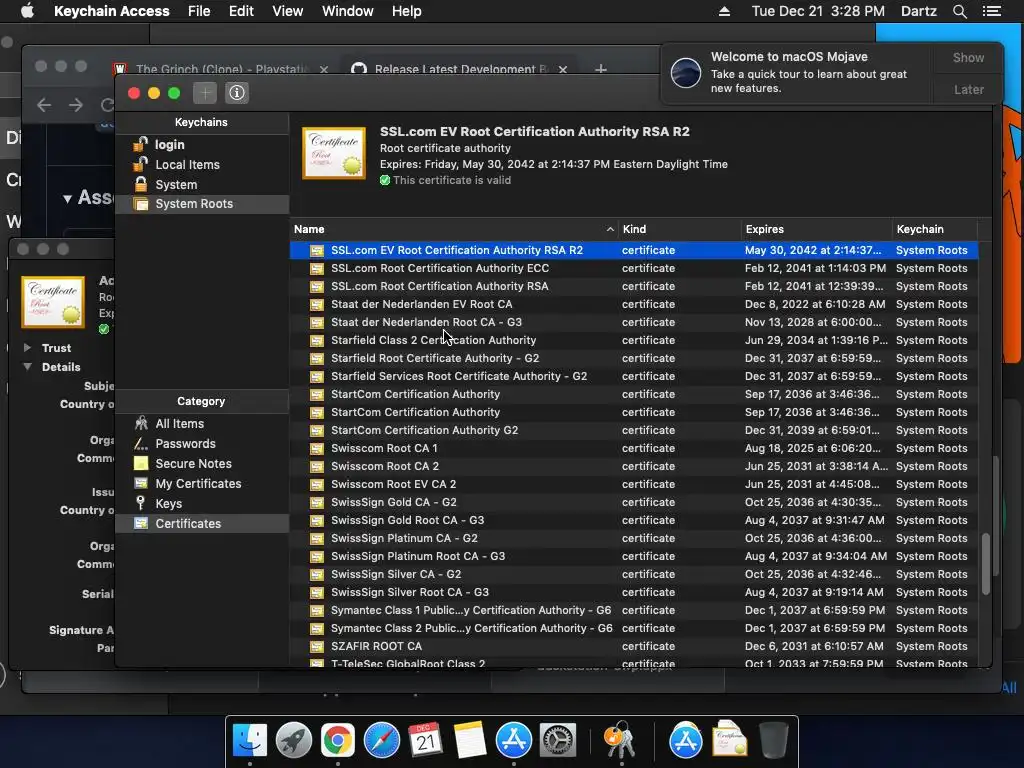Sort by the Kind column header

click(679, 229)
